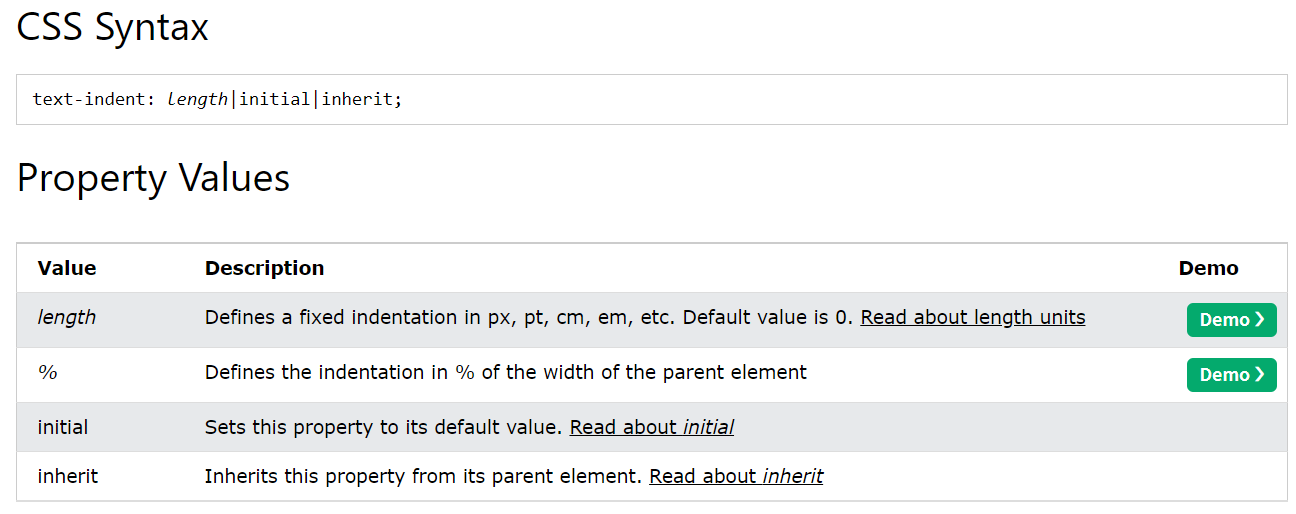
Task: Click the 'Description' column header
Action: coord(264,268)
